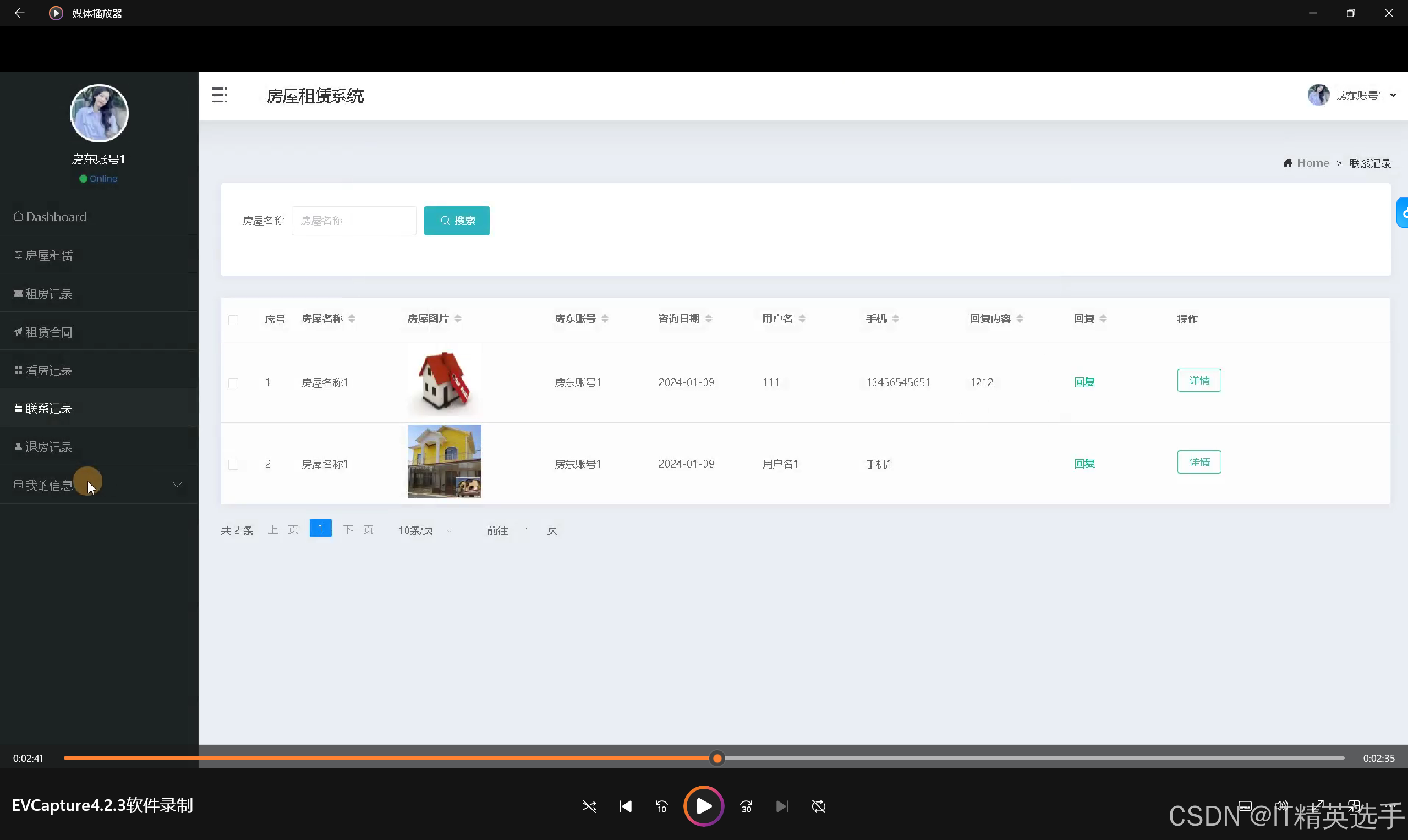The width and height of the screenshot is (1408, 840).
Task: Check the checkbox for row 2
Action: (x=233, y=465)
